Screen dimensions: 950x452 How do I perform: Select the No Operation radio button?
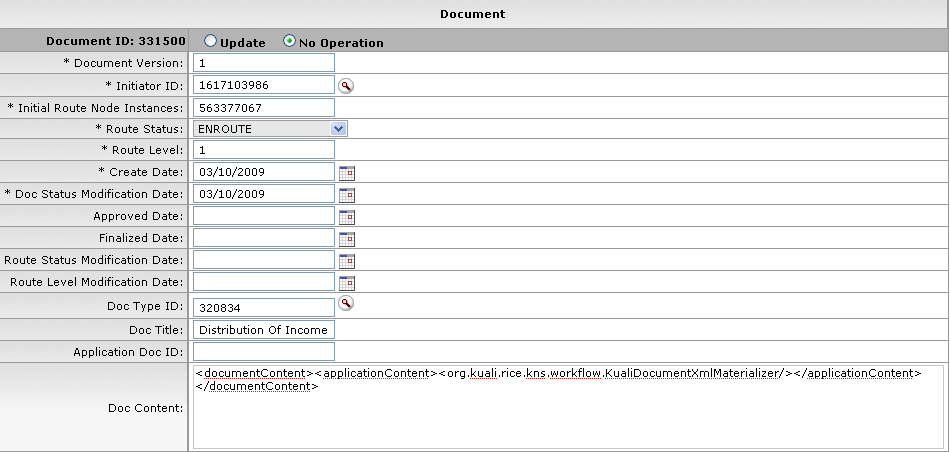290,42
